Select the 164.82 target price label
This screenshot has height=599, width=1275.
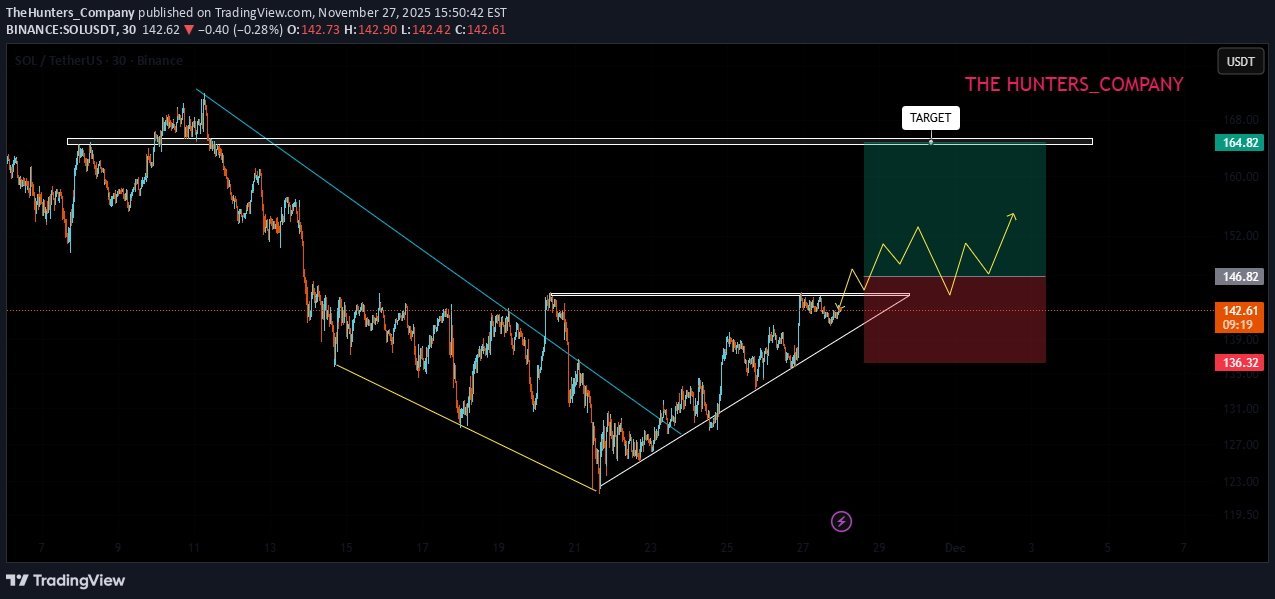point(1240,143)
